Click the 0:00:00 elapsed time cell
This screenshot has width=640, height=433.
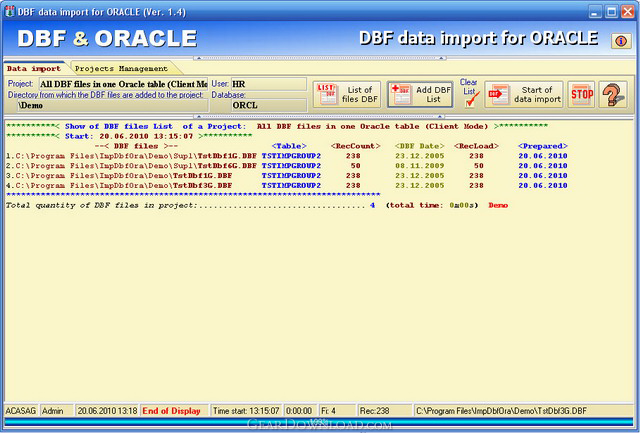300,411
